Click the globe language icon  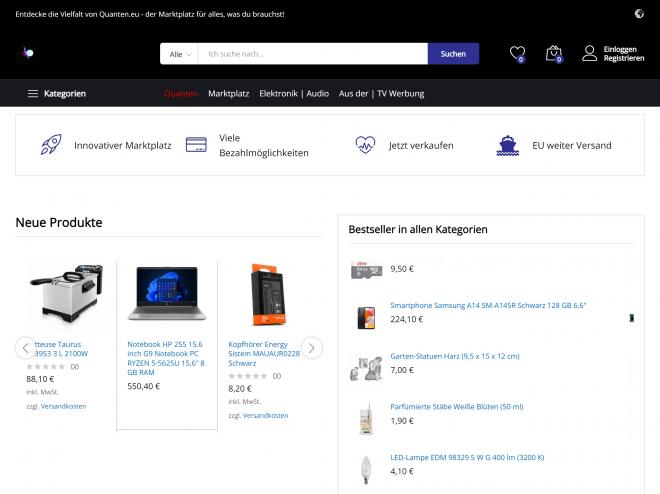[639, 14]
